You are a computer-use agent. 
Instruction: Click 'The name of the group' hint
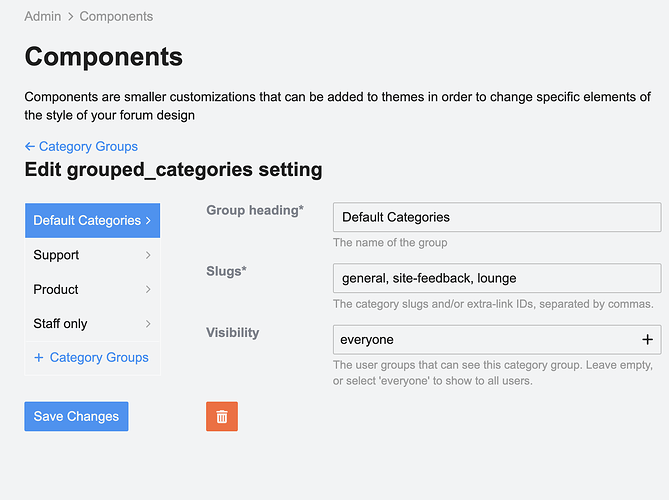point(390,243)
